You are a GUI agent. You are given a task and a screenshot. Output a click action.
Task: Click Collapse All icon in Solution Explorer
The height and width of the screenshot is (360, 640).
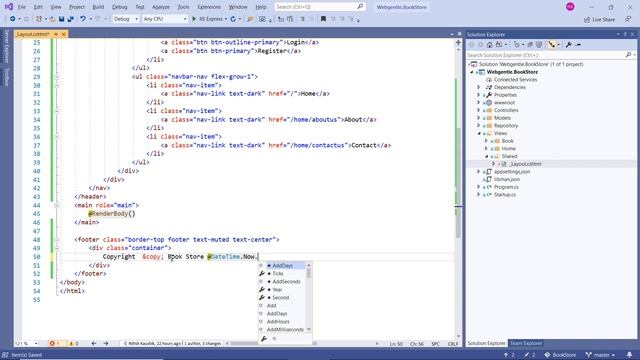[x=530, y=44]
